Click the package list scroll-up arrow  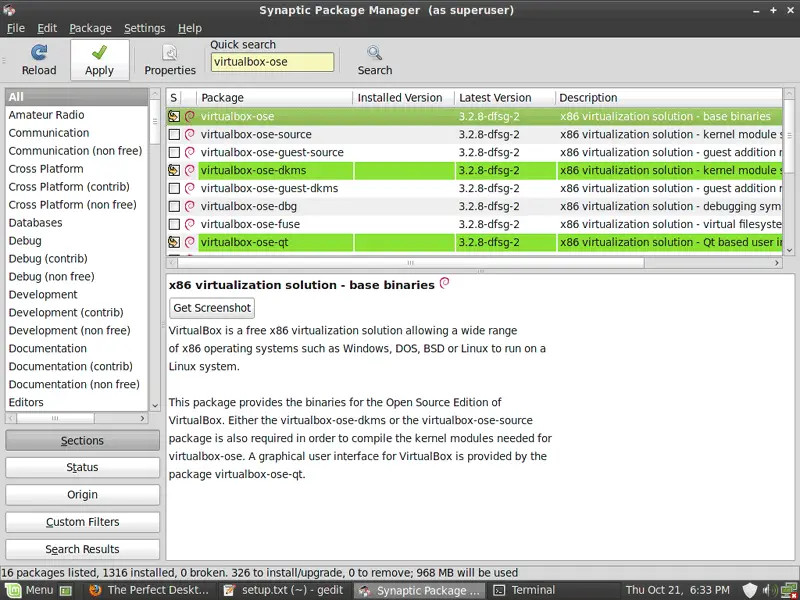(789, 94)
